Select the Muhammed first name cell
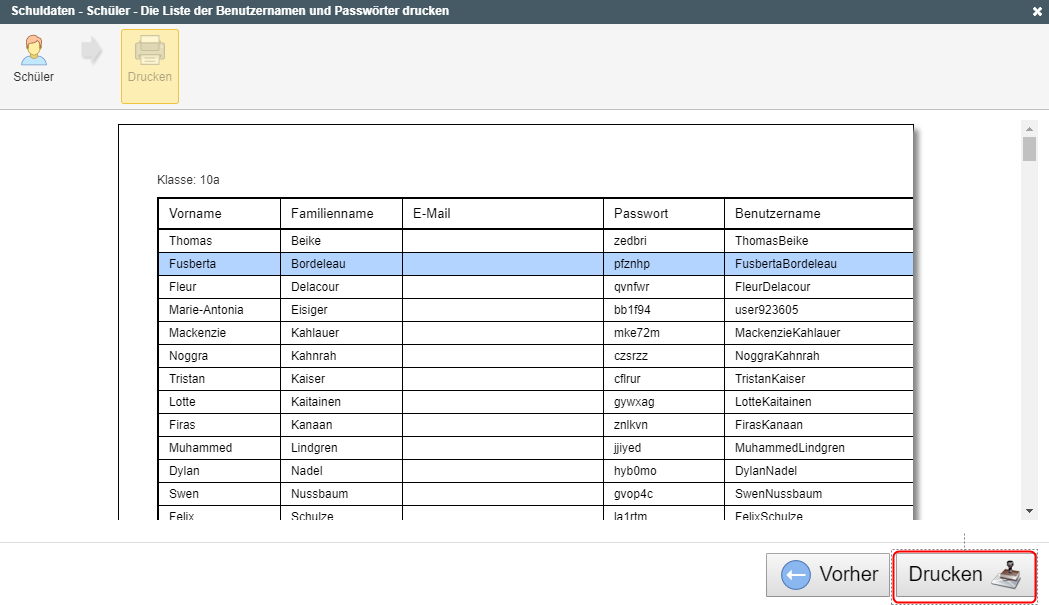This screenshot has height=605, width=1049. click(219, 448)
